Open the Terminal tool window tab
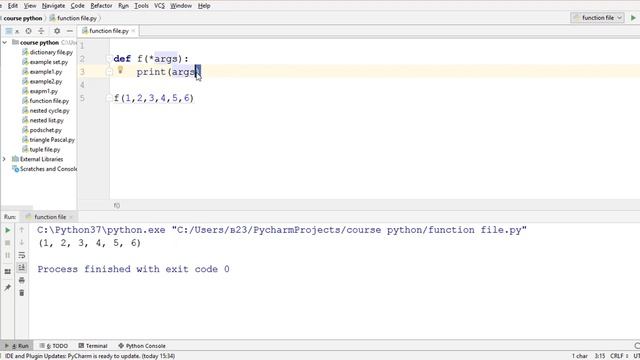The image size is (640, 360). (93, 346)
